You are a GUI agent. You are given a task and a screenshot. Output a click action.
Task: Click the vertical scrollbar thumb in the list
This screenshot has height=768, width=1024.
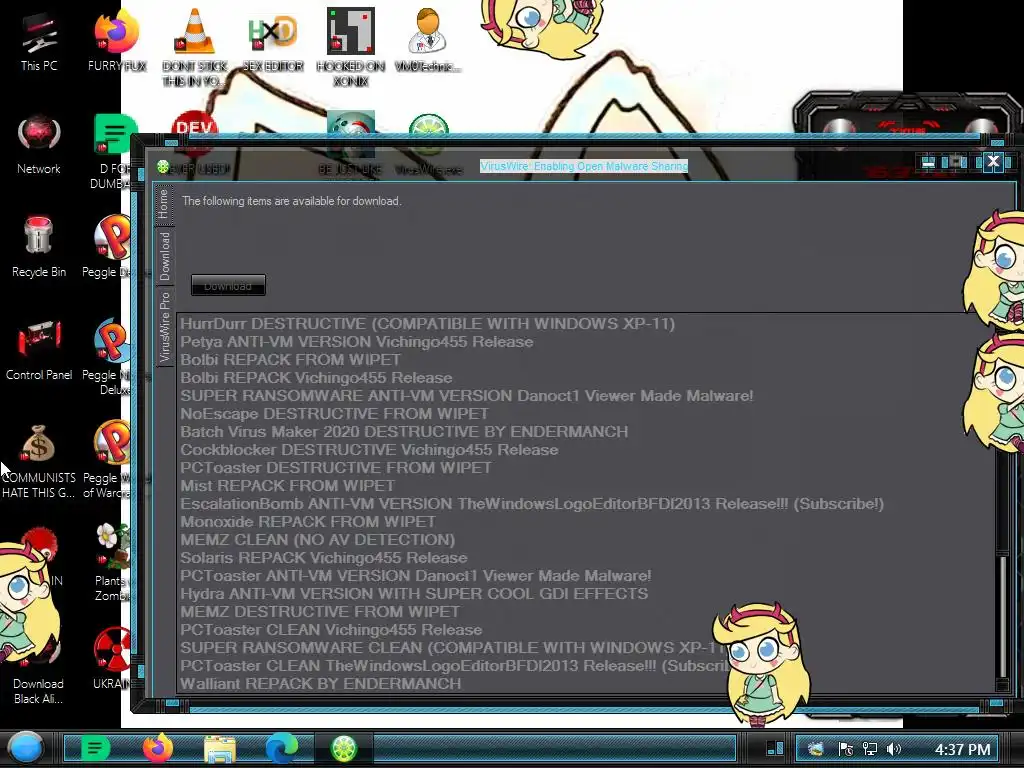(1004, 617)
